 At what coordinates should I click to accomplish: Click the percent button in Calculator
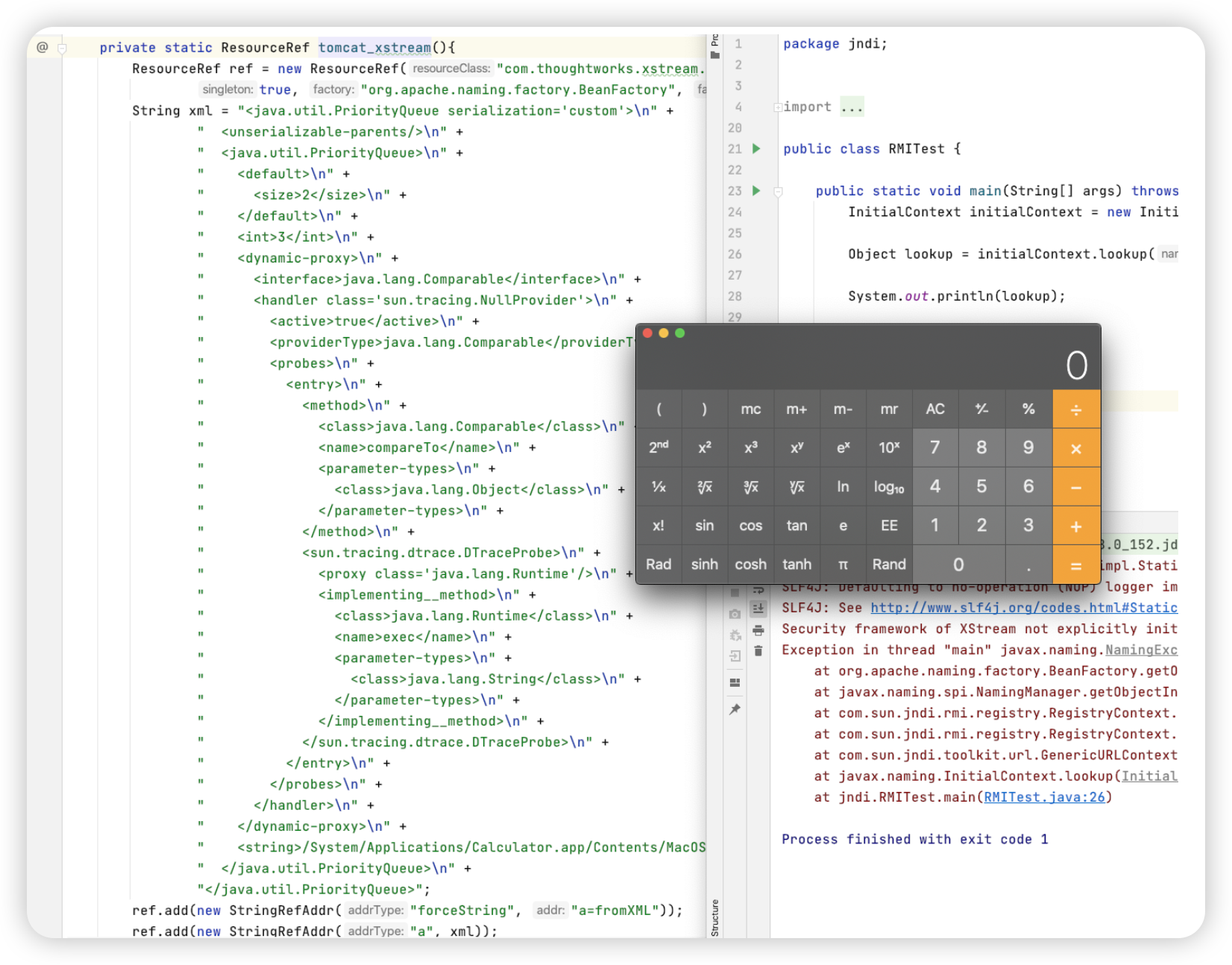click(x=1028, y=409)
